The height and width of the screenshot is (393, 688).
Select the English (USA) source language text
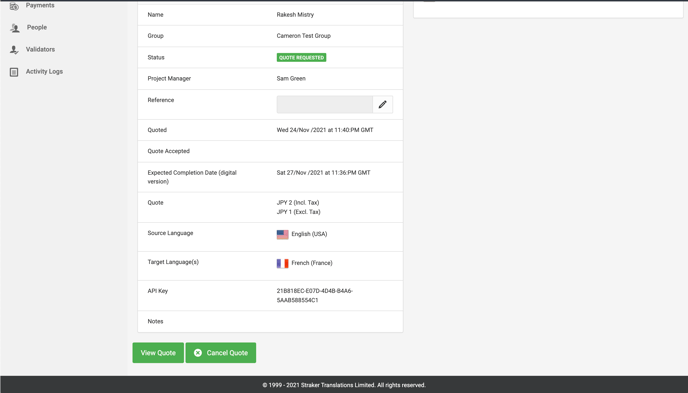click(x=309, y=234)
